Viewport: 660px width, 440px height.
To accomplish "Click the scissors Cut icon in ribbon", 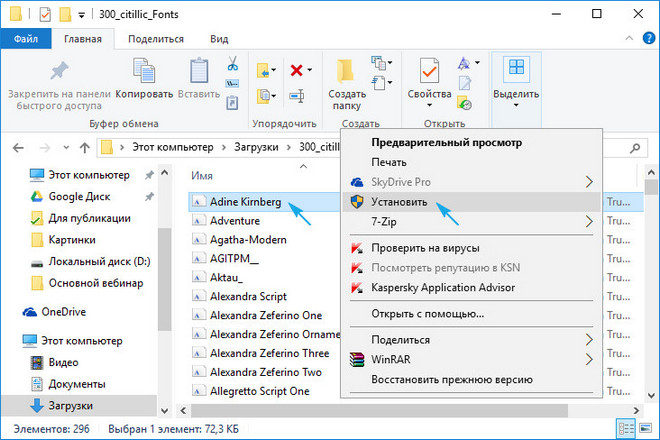I will pos(232,65).
